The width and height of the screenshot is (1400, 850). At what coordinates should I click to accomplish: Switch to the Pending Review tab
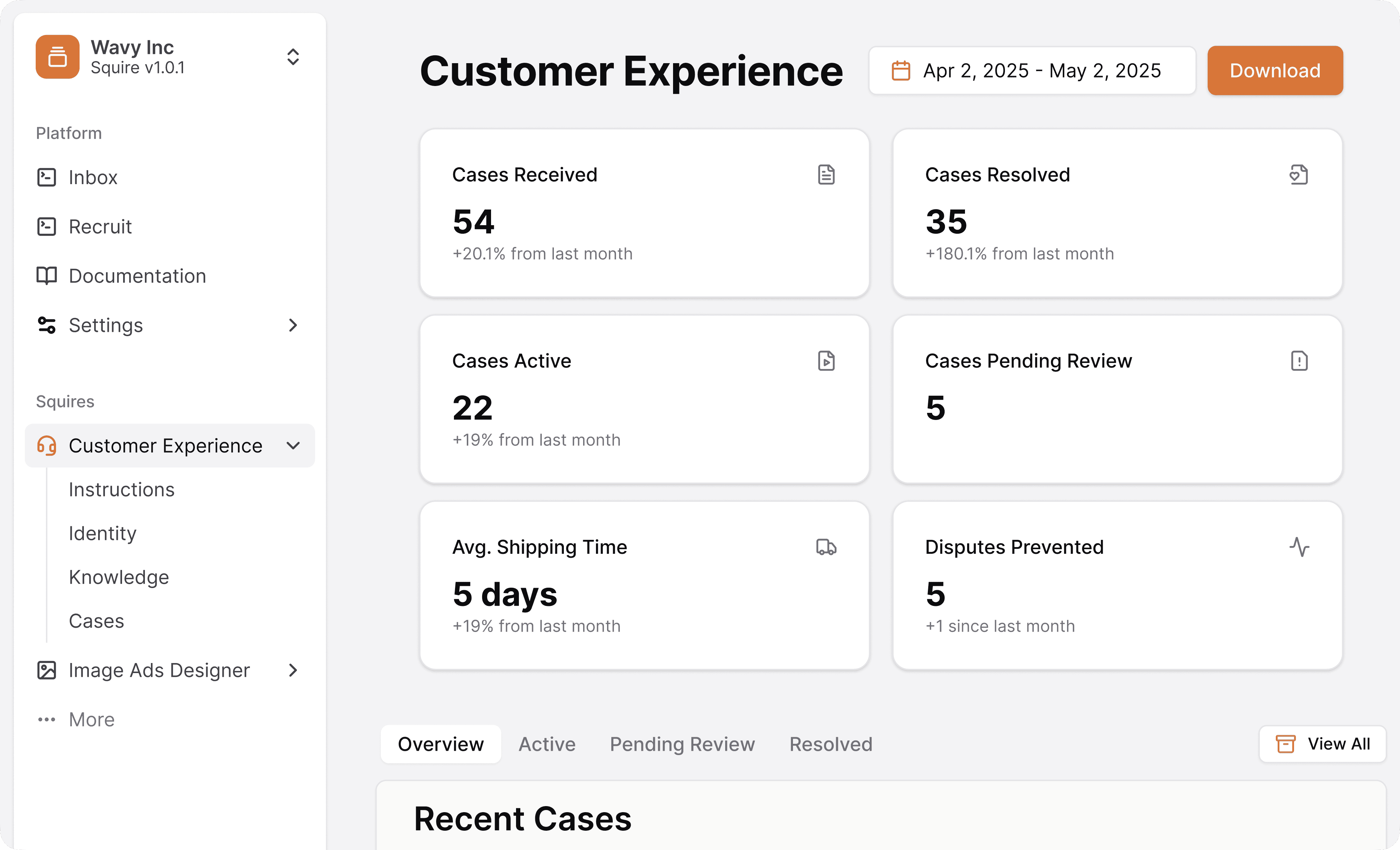[682, 744]
